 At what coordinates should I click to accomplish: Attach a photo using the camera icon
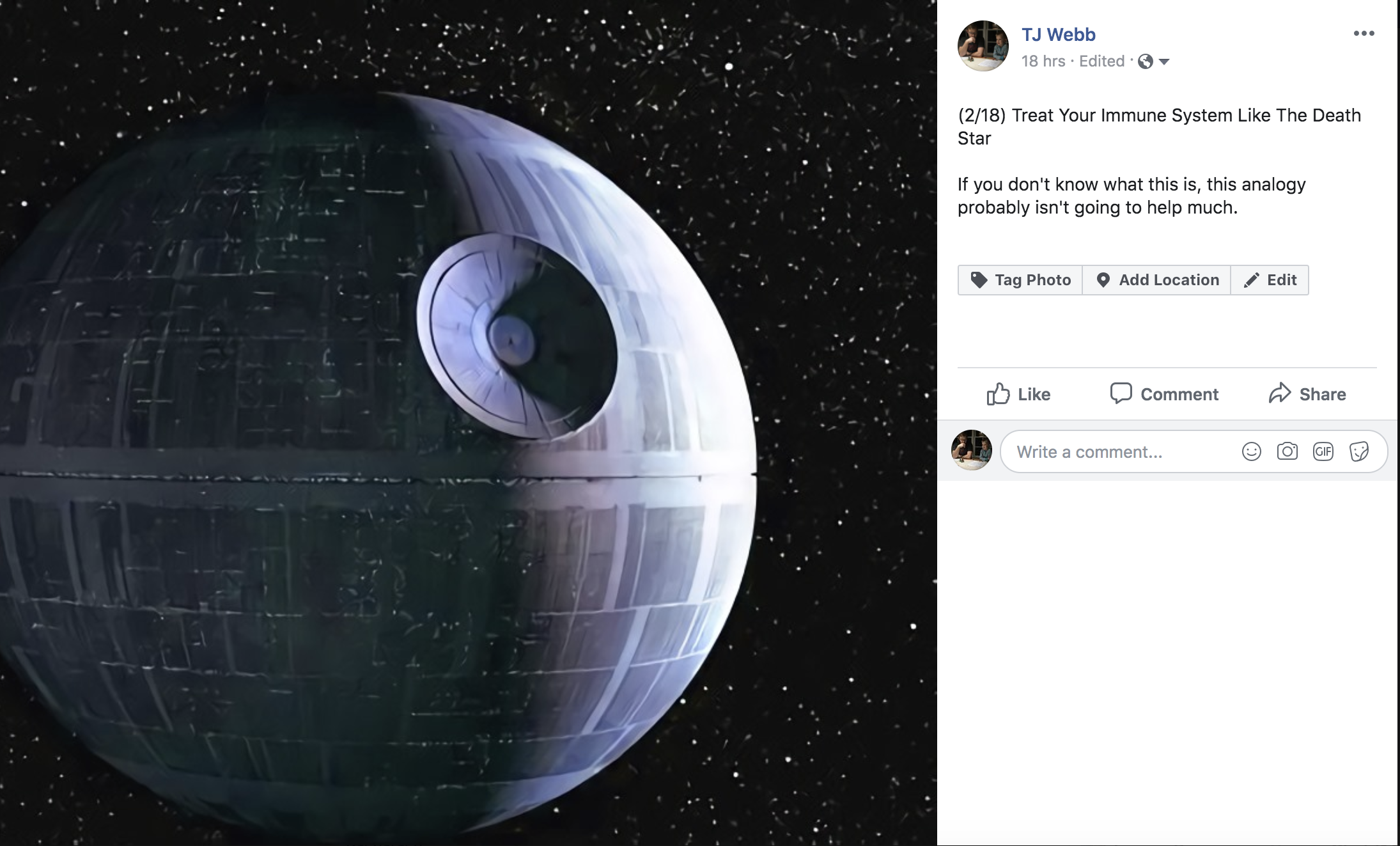tap(1287, 452)
